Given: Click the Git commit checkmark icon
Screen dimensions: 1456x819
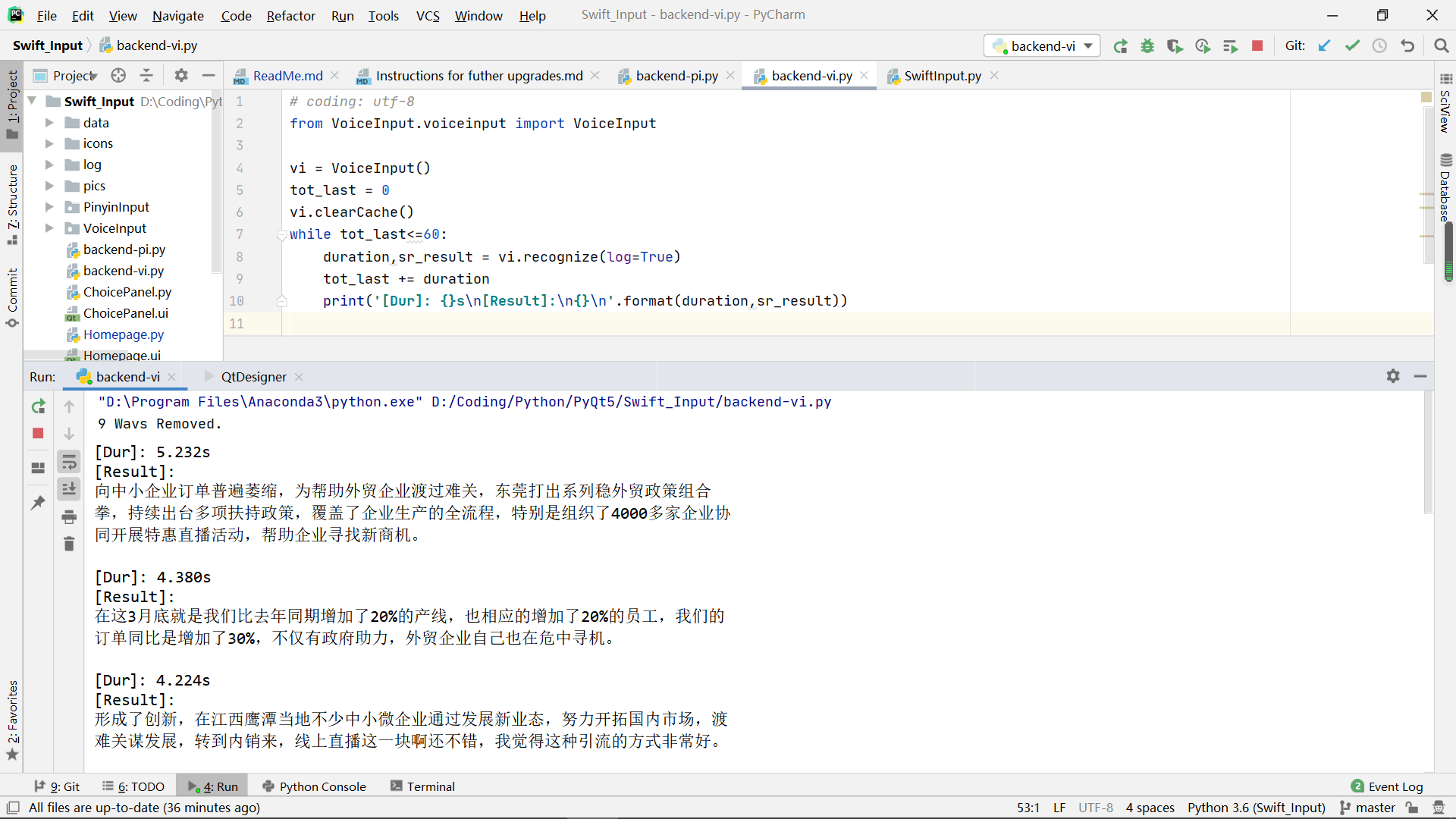Looking at the screenshot, I should (x=1352, y=46).
